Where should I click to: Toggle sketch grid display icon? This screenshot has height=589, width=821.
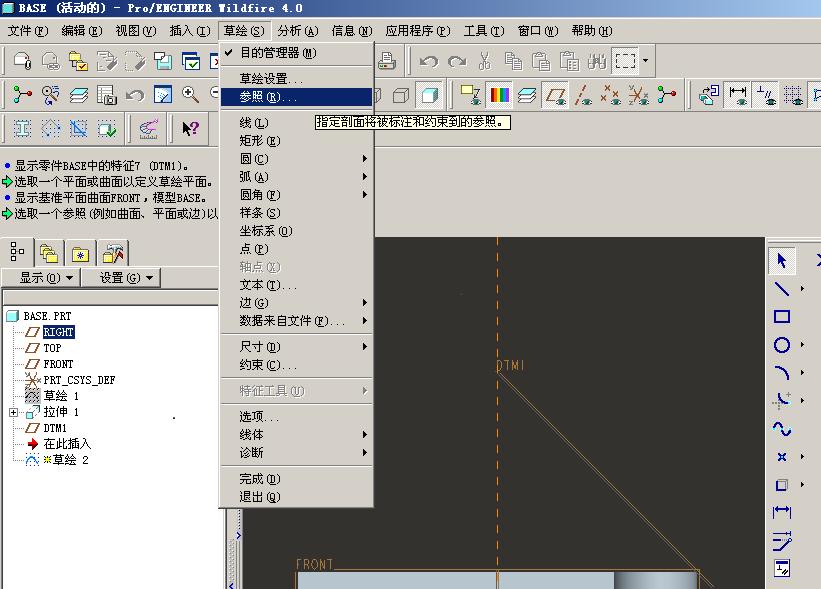pyautogui.click(x=793, y=95)
